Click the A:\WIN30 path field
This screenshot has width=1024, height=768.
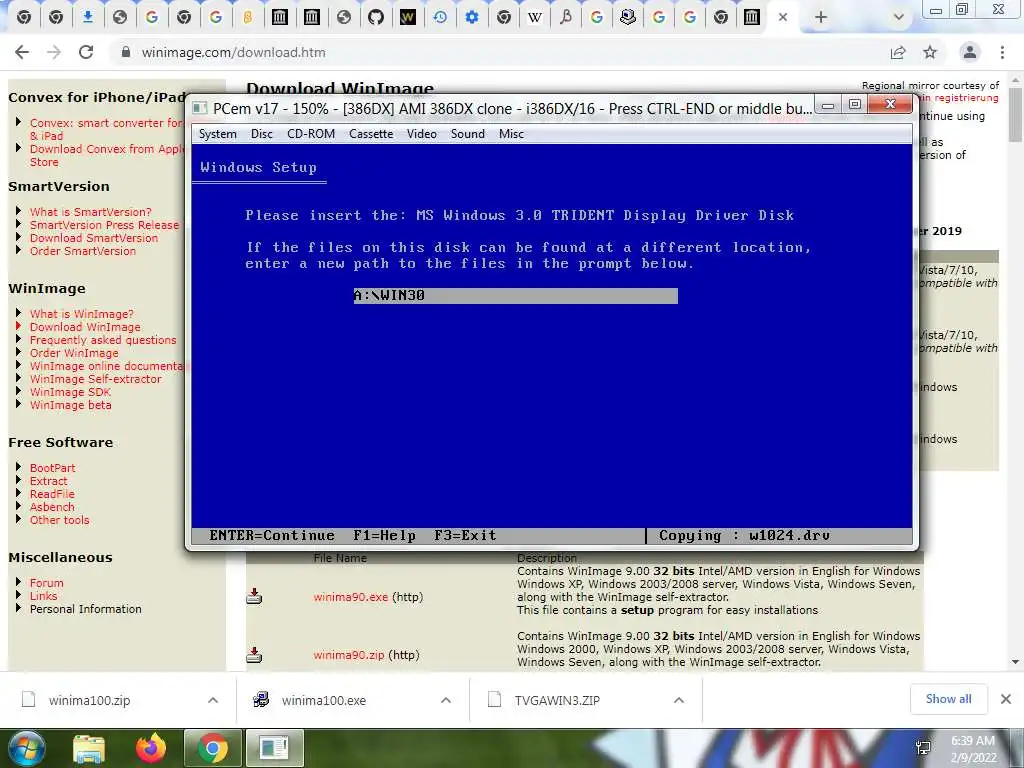pos(515,296)
